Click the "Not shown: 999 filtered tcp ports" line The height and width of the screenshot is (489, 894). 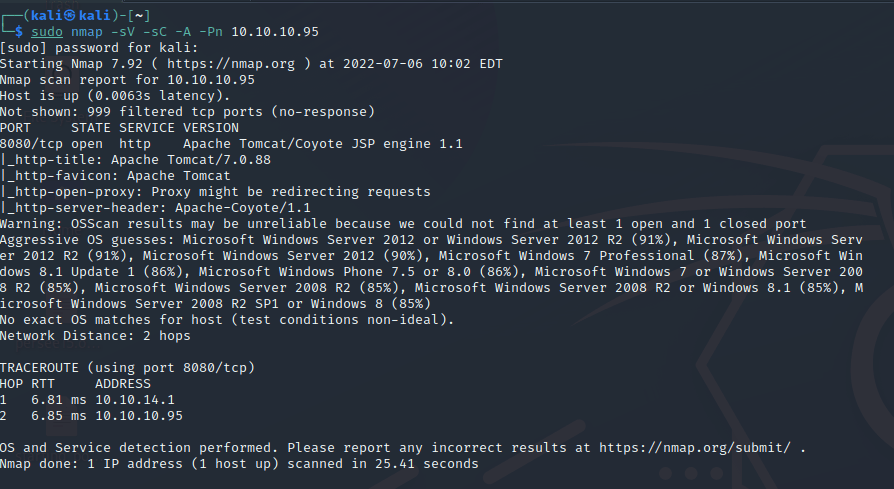[x=187, y=112]
